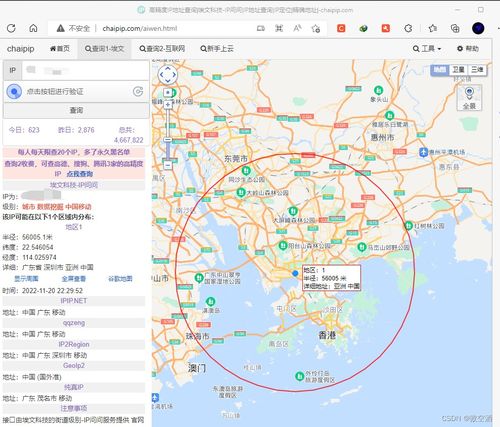
Task: Click the qqzeng section header
Action: click(74, 323)
